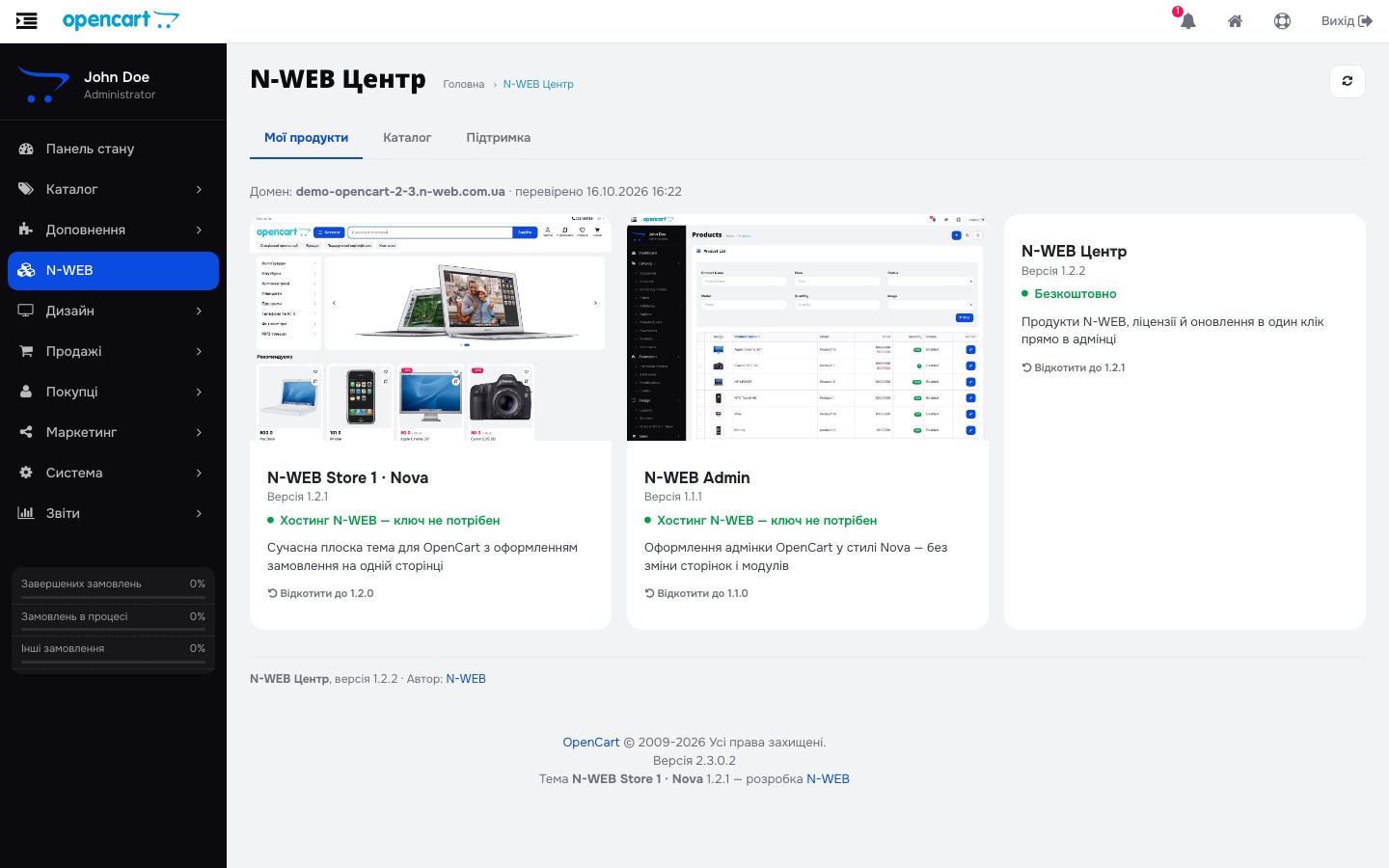Click Версія 1.1.1 under N-WEB Admin
This screenshot has width=1389, height=868.
672,497
